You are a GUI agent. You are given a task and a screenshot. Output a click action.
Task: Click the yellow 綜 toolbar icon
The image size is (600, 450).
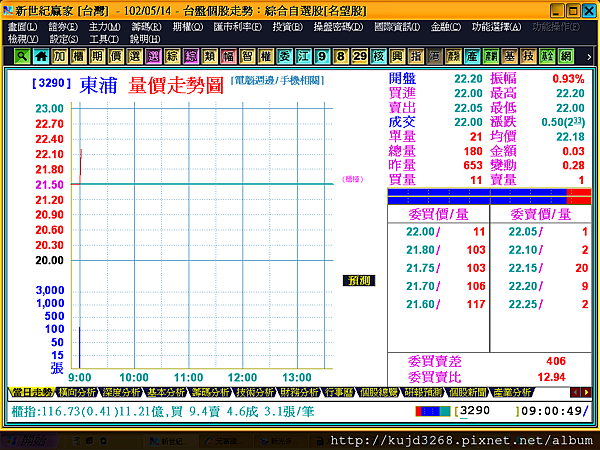(172, 56)
